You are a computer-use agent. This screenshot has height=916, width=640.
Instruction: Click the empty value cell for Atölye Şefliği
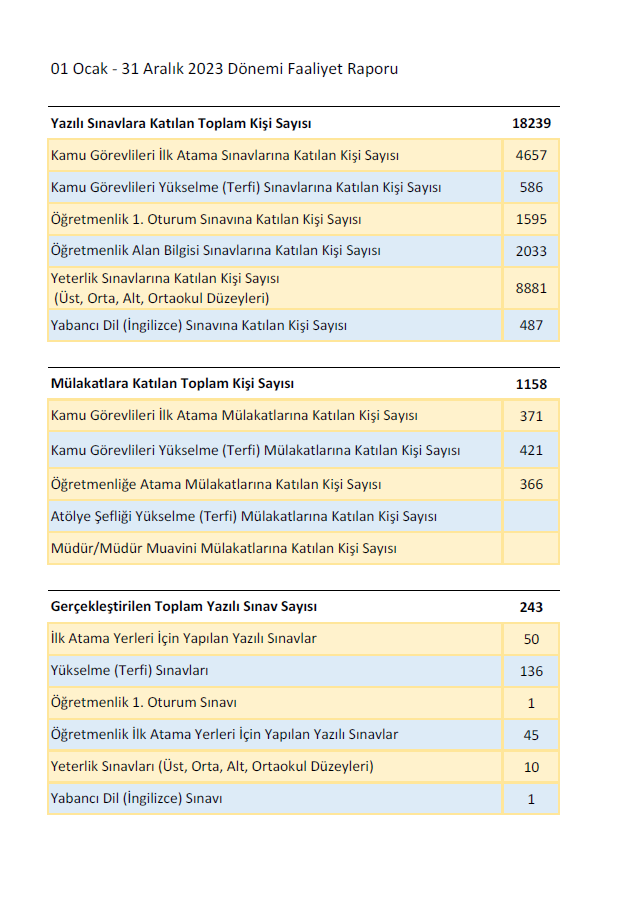click(x=531, y=516)
